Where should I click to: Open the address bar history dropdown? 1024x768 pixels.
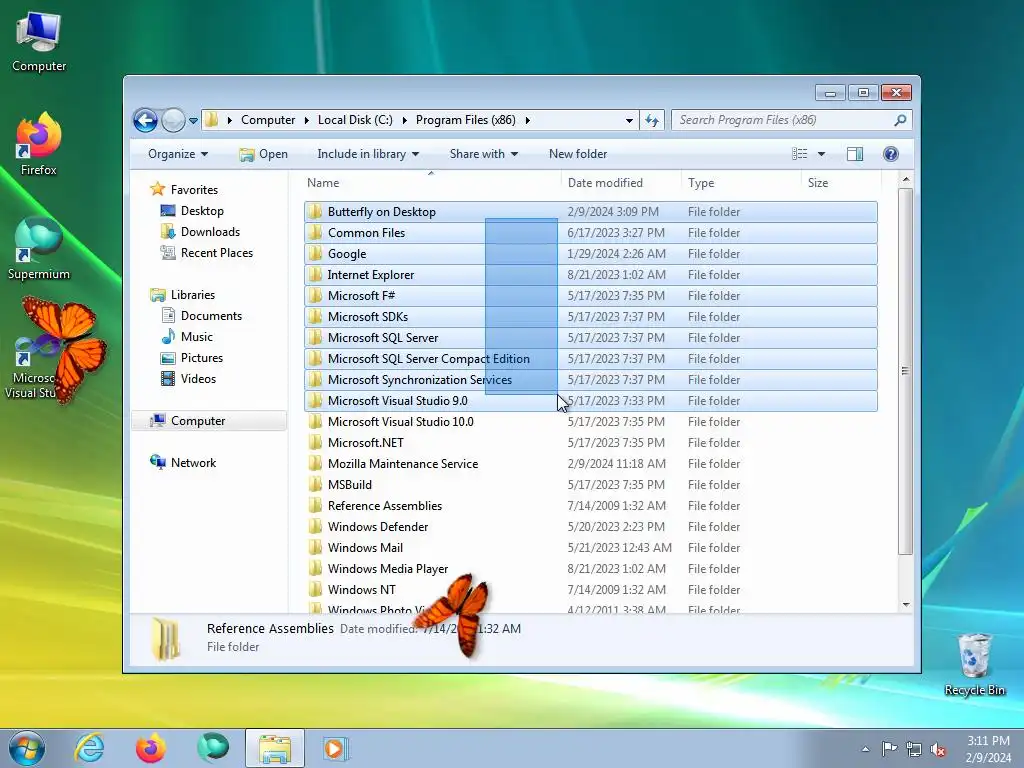(x=629, y=120)
